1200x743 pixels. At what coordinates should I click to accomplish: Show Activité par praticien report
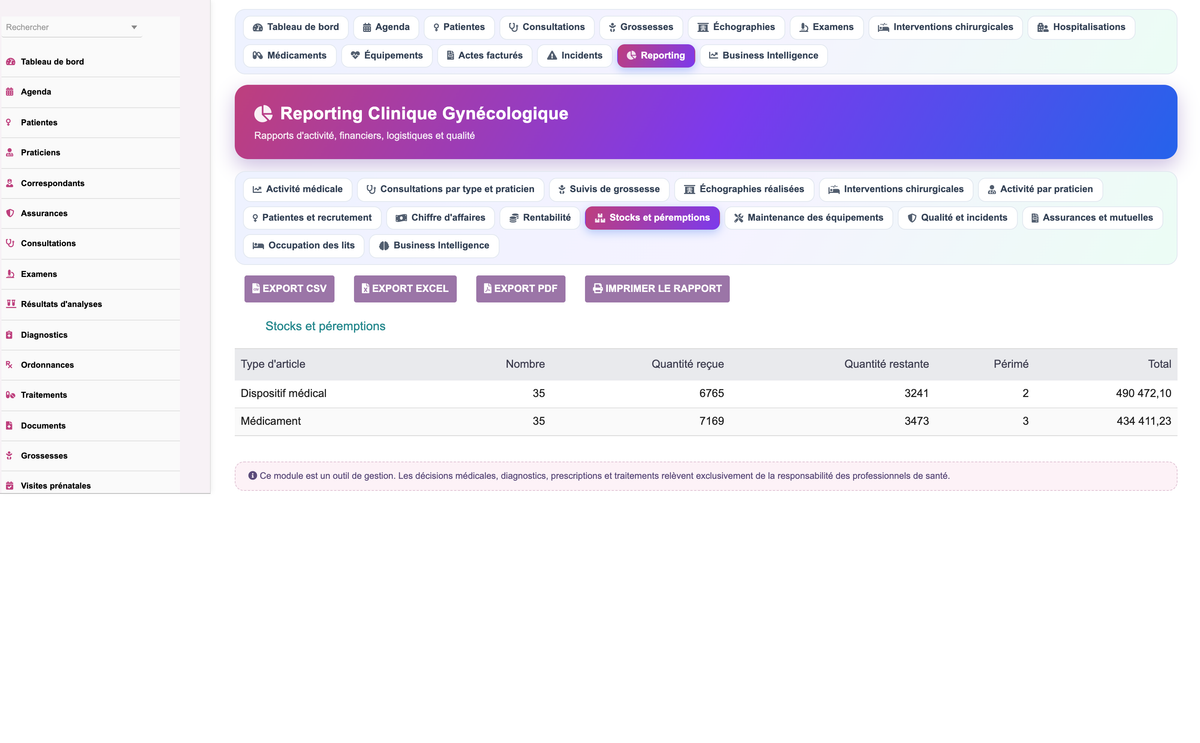coord(1041,189)
